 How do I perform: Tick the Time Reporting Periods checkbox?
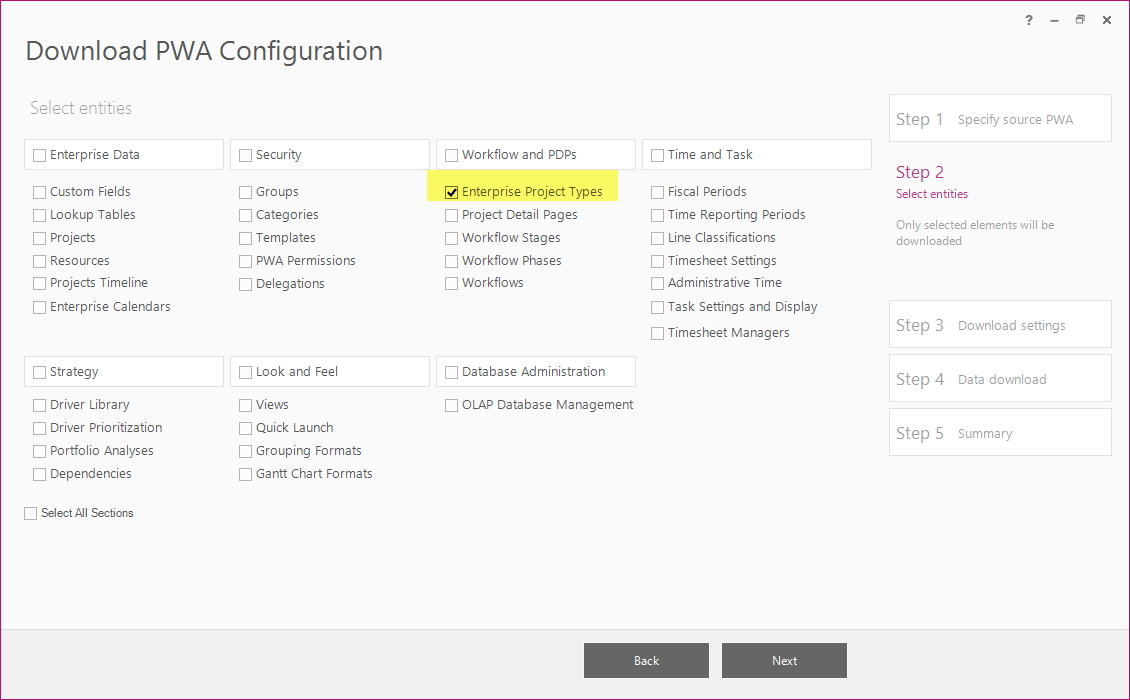click(657, 216)
